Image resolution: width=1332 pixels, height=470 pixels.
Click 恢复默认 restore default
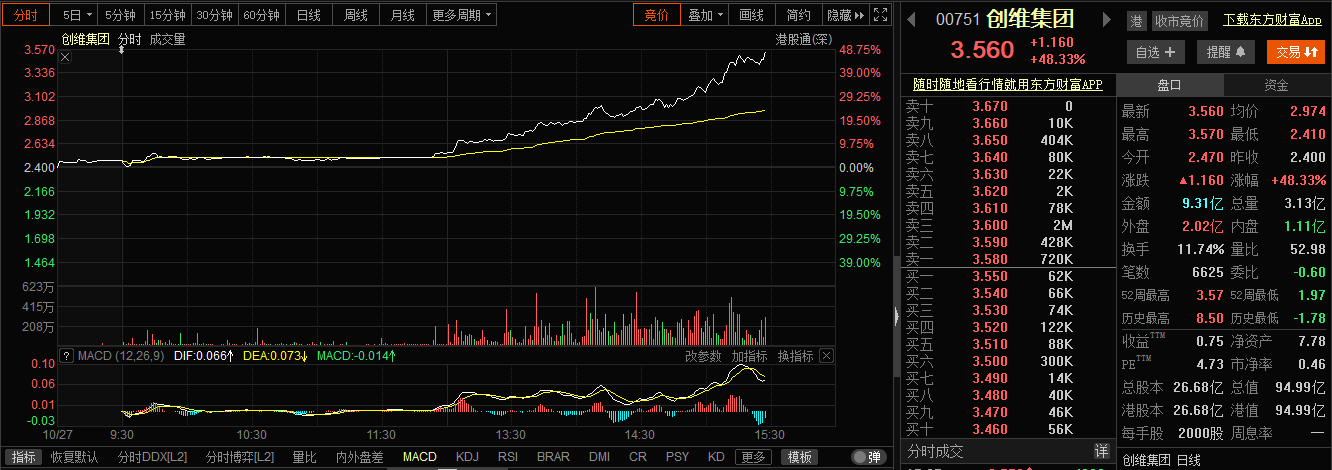pyautogui.click(x=74, y=457)
